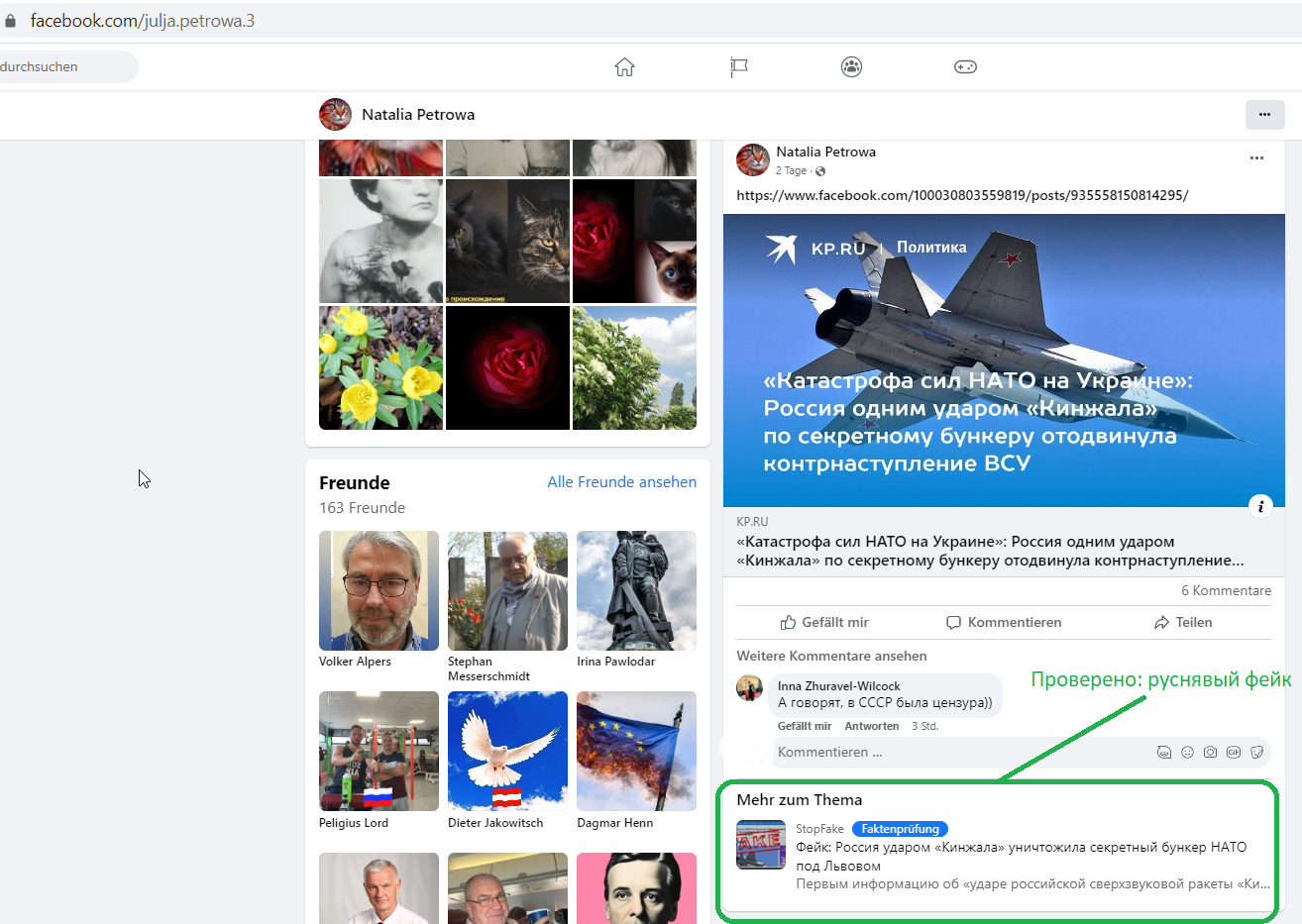Screen dimensions: 1302x924
Task: Open the KP.RU jet article preview image
Action: pos(1004,360)
